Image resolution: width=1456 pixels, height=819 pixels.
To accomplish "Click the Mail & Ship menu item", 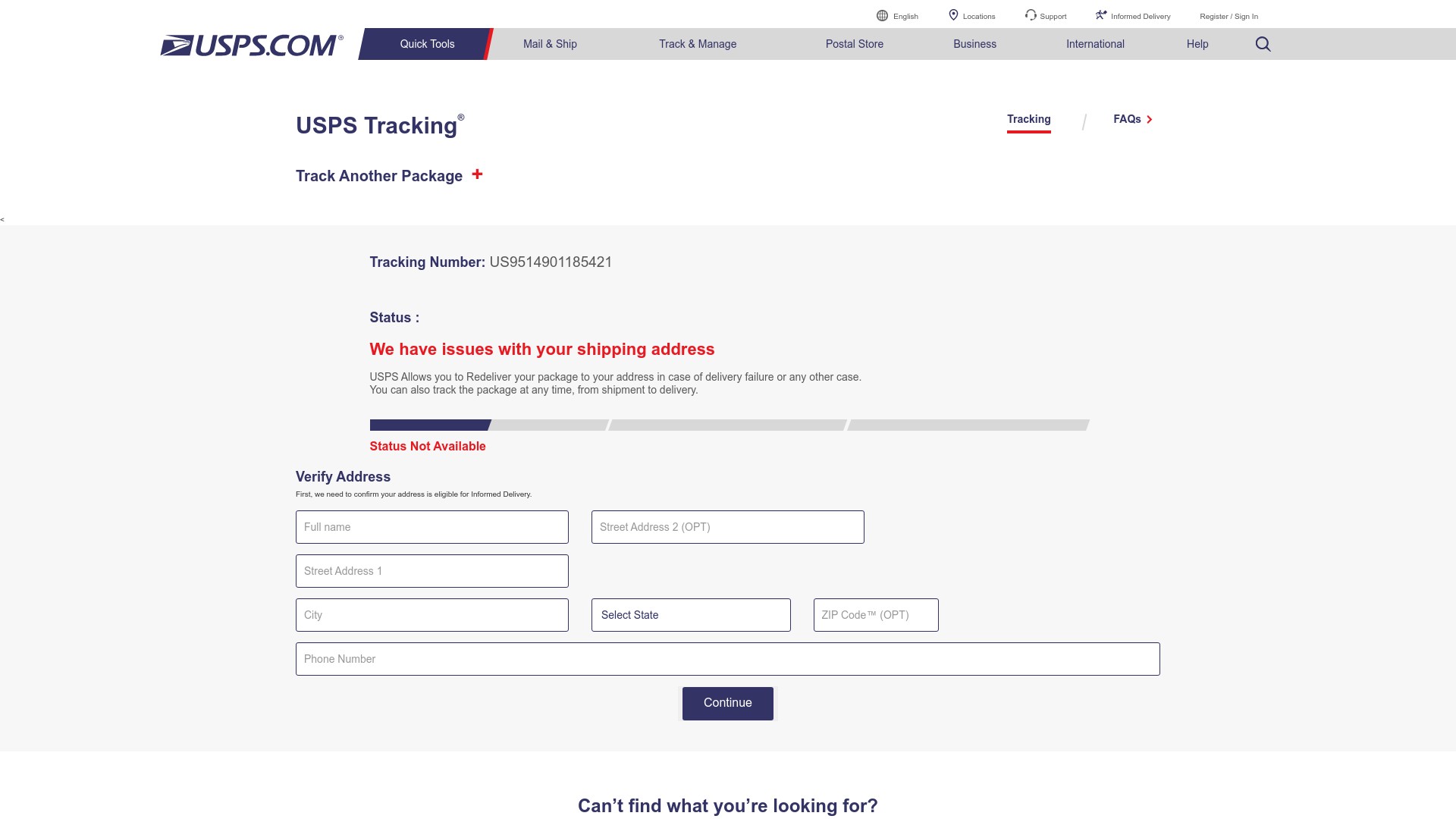I will point(550,43).
